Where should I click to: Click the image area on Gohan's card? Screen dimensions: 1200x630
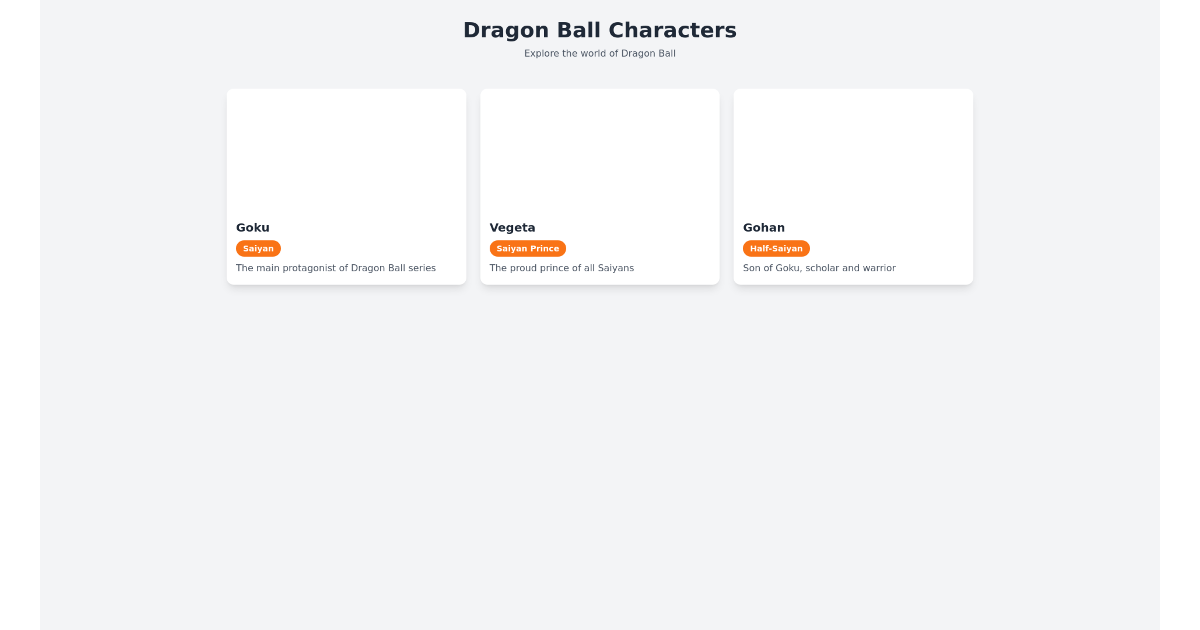(x=853, y=148)
